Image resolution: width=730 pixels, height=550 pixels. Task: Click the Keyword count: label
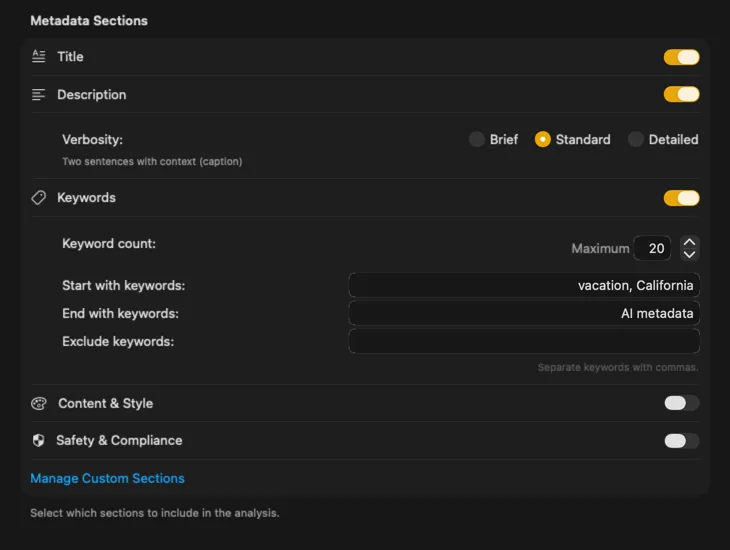pyautogui.click(x=109, y=244)
